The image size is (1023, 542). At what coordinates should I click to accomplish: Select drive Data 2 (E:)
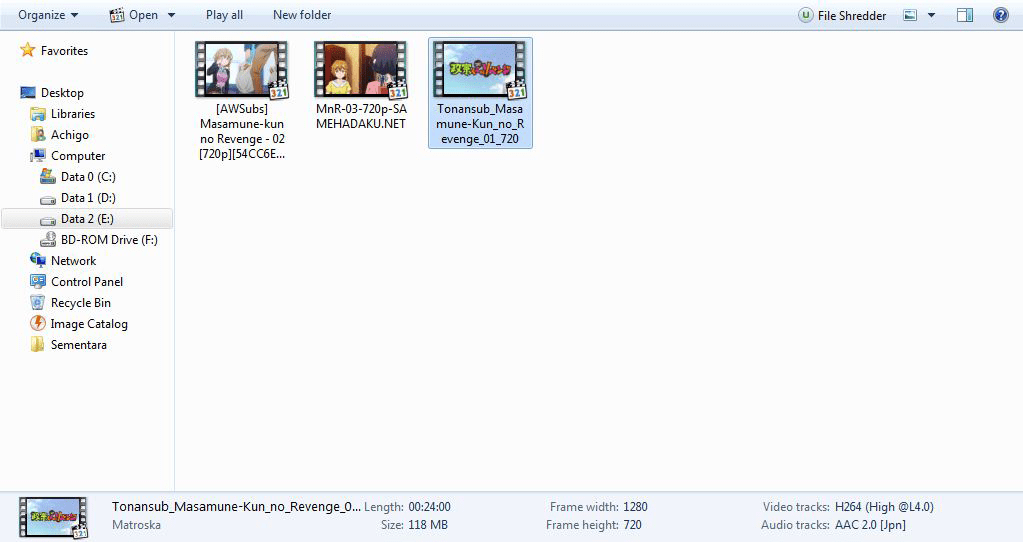(x=87, y=218)
